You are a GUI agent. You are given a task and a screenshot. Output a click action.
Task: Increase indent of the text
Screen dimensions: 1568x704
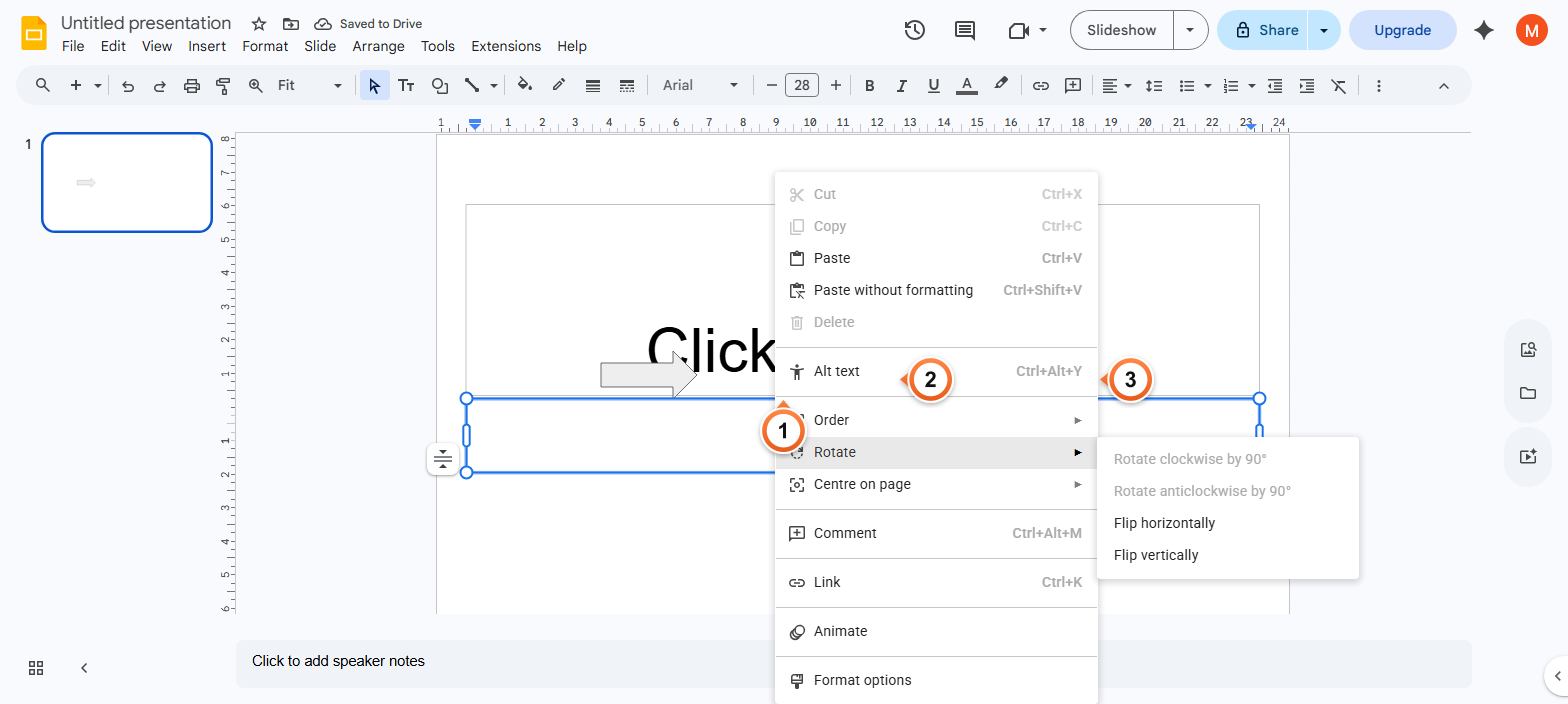(1307, 86)
